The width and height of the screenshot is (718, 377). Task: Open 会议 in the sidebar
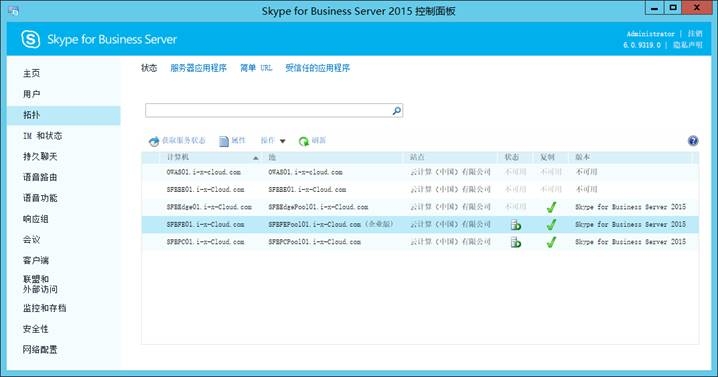(x=32, y=240)
